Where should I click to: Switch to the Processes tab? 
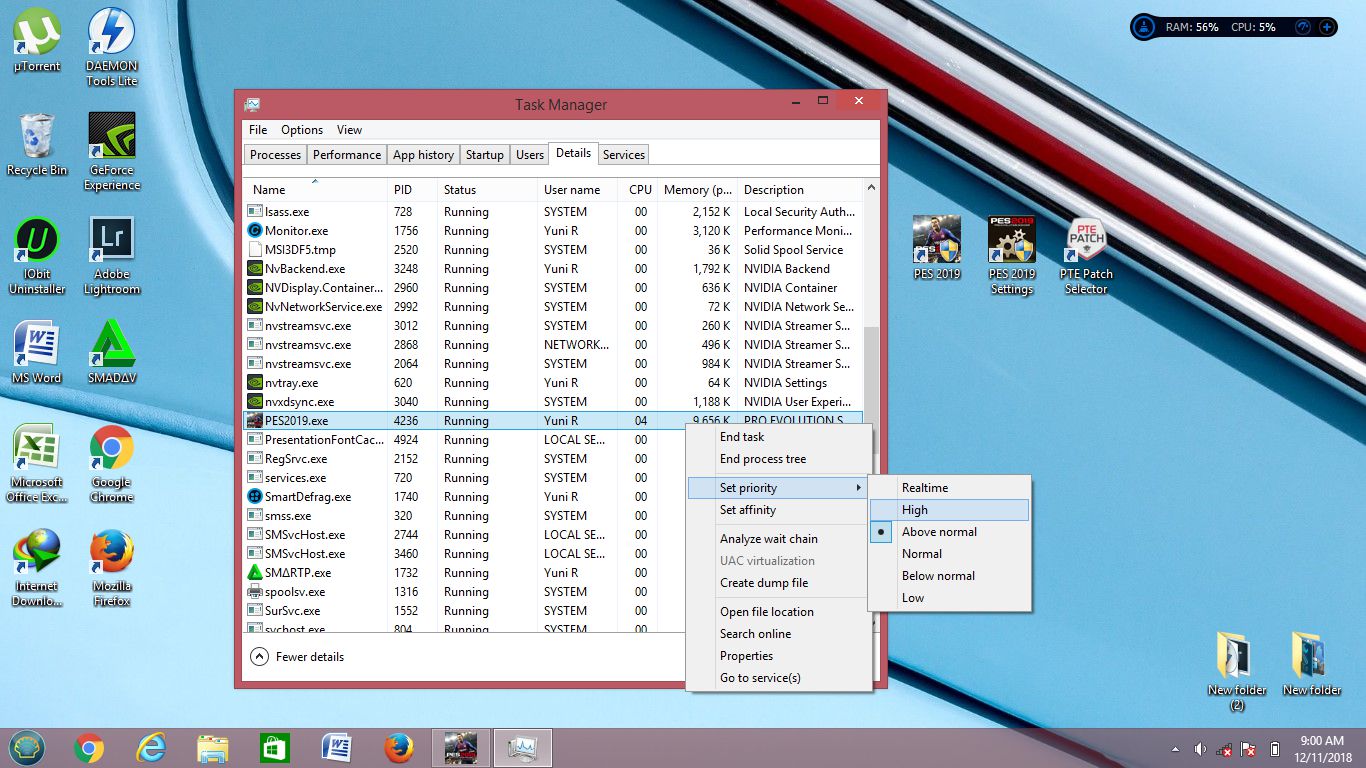click(275, 155)
